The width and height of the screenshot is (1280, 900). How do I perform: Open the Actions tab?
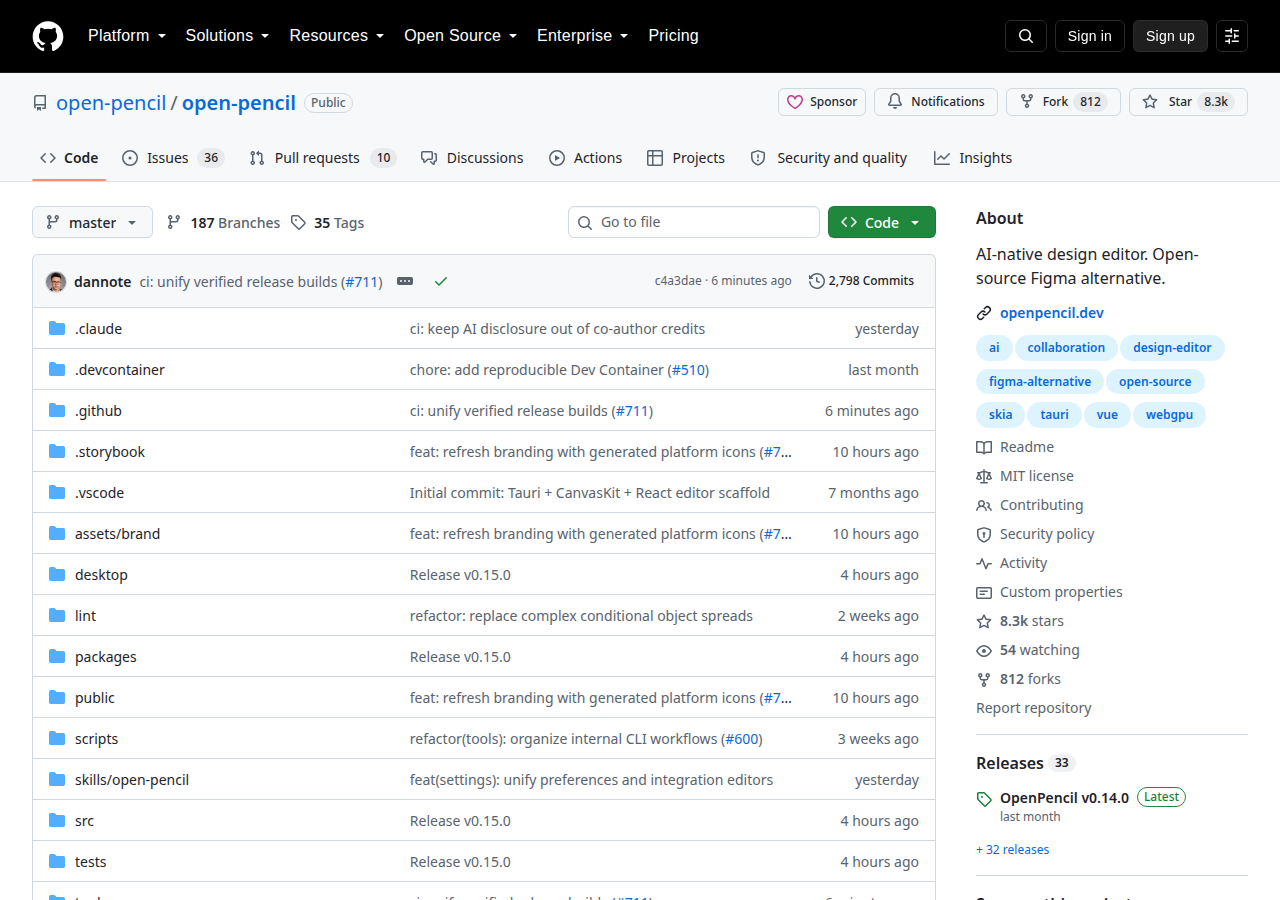point(585,158)
